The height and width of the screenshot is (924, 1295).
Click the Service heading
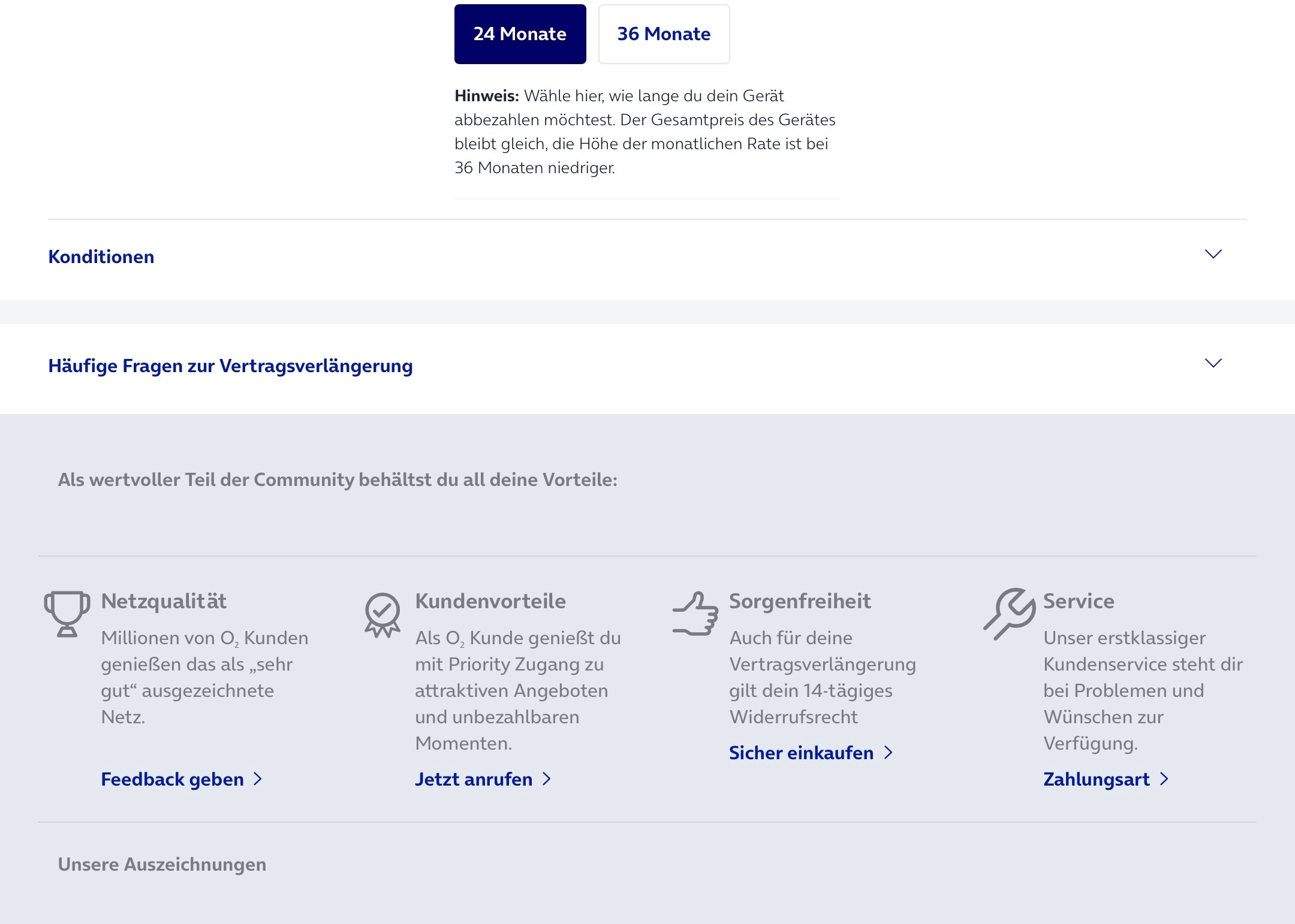tap(1079, 601)
